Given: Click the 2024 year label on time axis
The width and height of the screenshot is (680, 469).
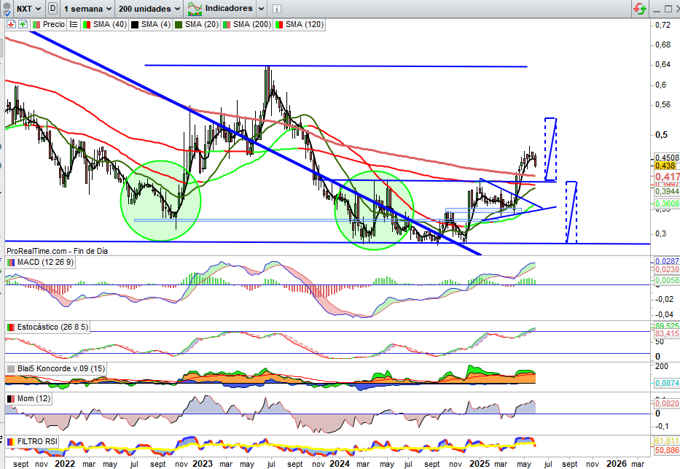Looking at the screenshot, I should tap(339, 463).
